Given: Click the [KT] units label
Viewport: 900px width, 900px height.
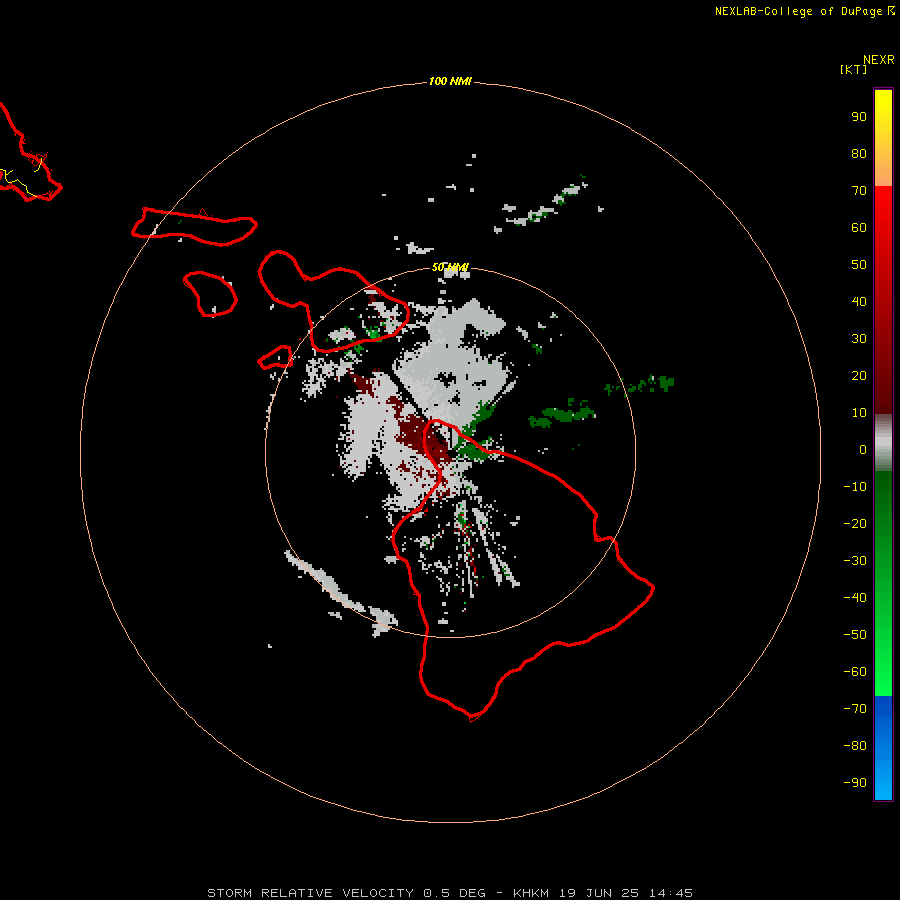Looking at the screenshot, I should click(x=854, y=69).
